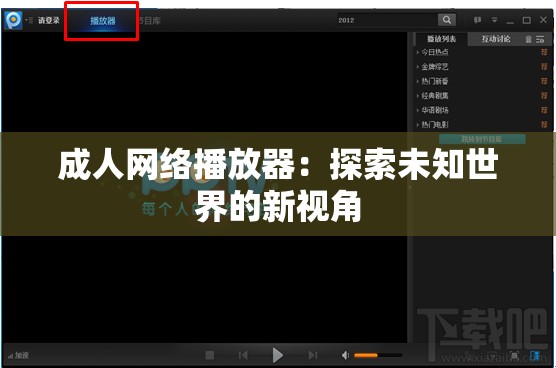The height and width of the screenshot is (368, 556).
Task: Click the search field containing 2012
Action: pos(387,20)
